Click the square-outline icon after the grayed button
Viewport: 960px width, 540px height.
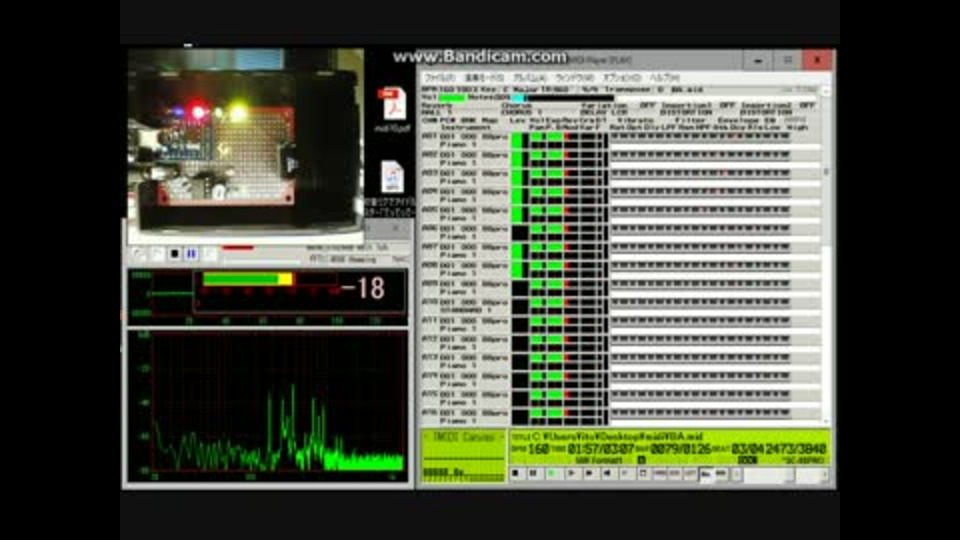click(643, 473)
